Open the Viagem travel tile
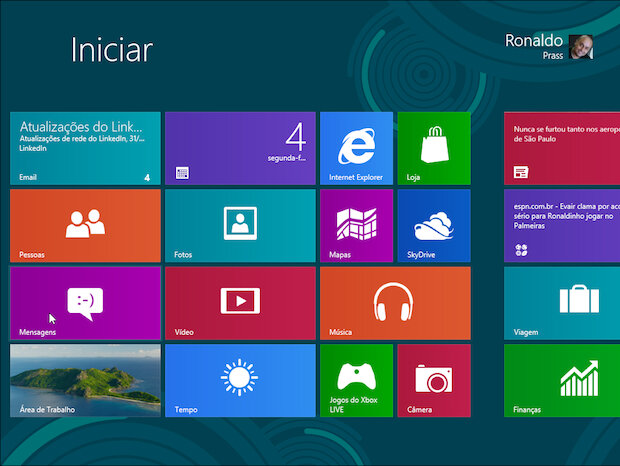 pyautogui.click(x=562, y=303)
